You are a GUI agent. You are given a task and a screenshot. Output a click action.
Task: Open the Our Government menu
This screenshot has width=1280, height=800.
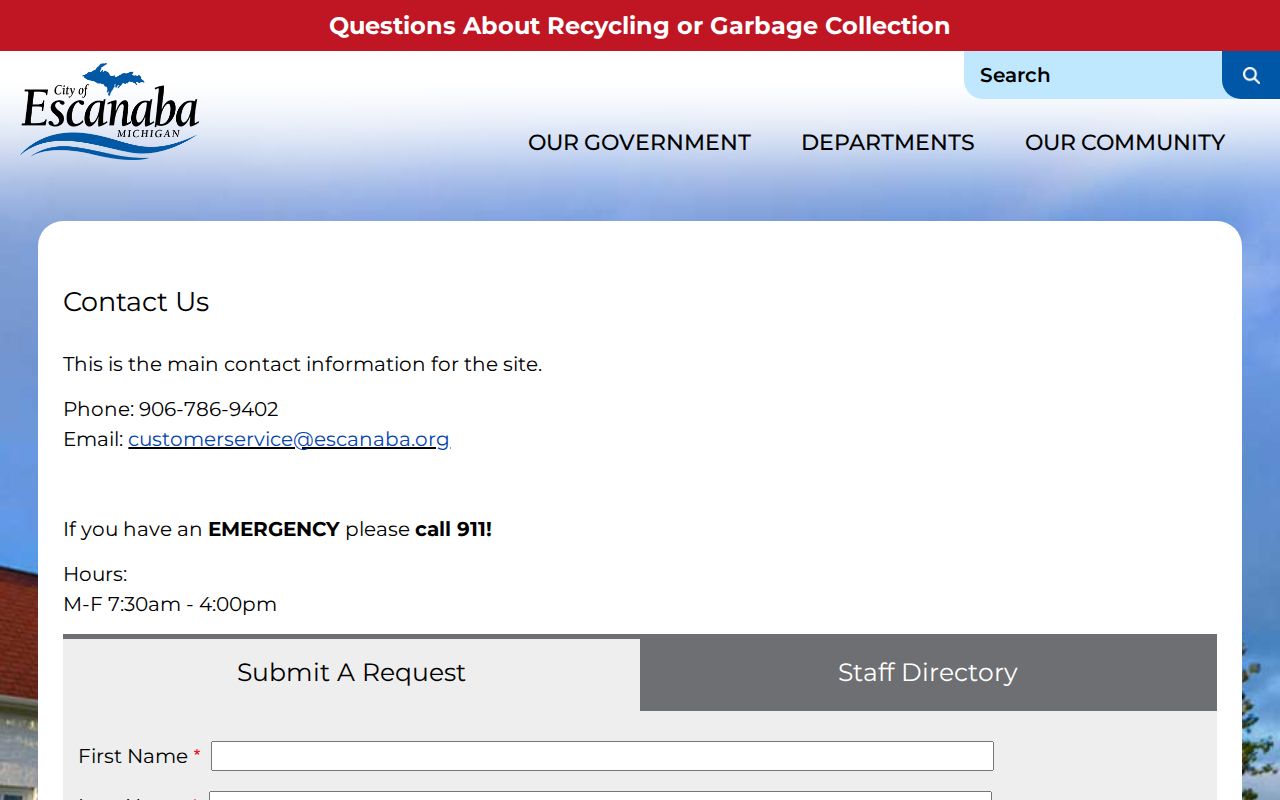(x=639, y=142)
